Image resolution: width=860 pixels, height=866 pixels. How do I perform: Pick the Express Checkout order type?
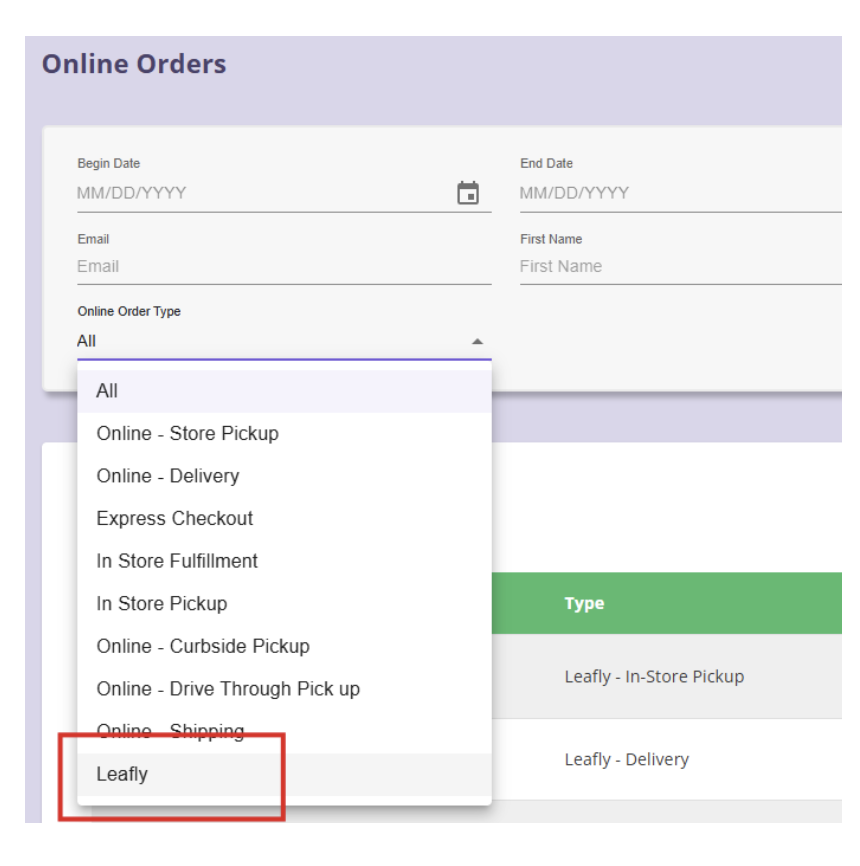click(174, 518)
